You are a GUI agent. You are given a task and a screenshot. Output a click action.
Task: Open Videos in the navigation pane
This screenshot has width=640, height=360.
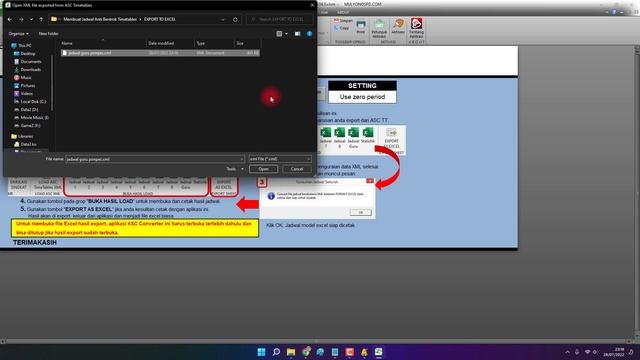(23, 93)
